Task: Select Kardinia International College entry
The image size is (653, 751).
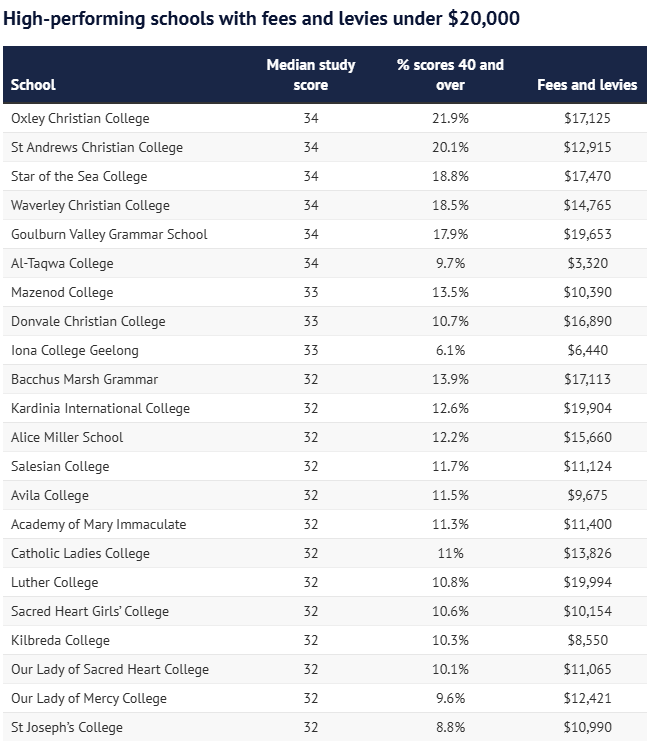Action: click(100, 409)
